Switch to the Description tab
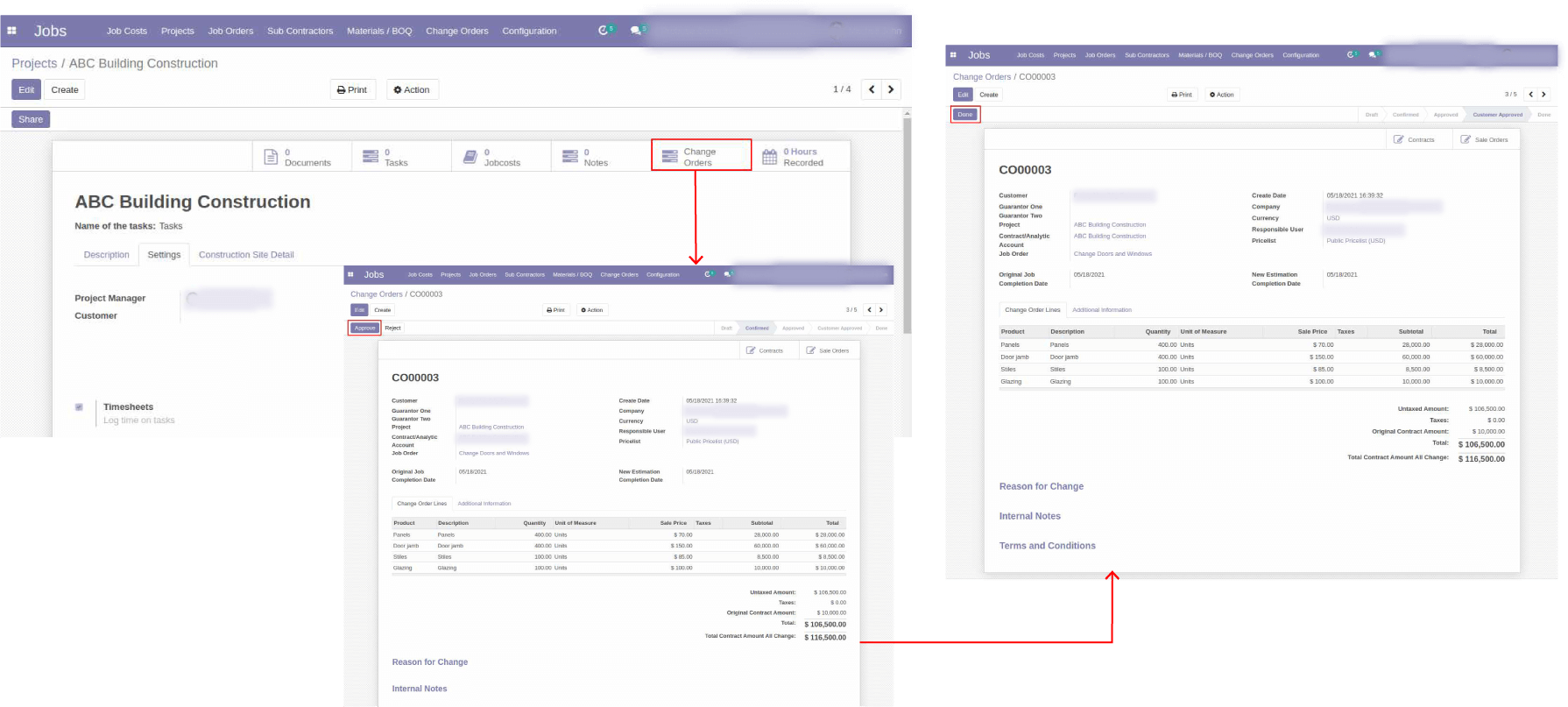 [x=106, y=255]
